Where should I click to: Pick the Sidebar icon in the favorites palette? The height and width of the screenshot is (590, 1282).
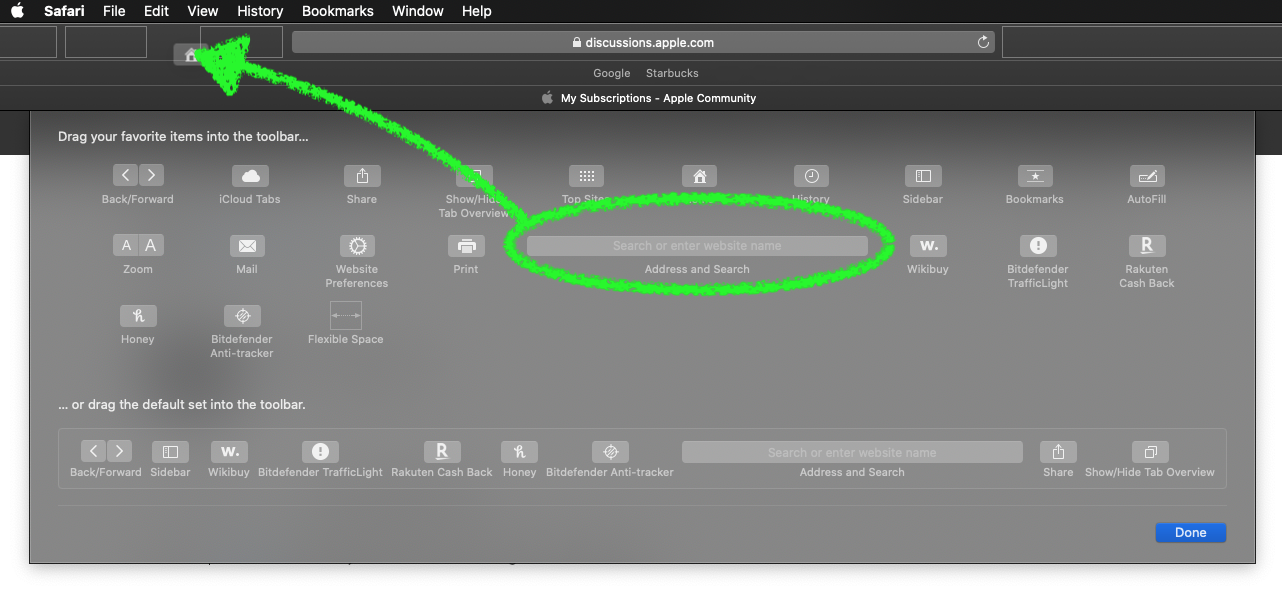[x=923, y=176]
